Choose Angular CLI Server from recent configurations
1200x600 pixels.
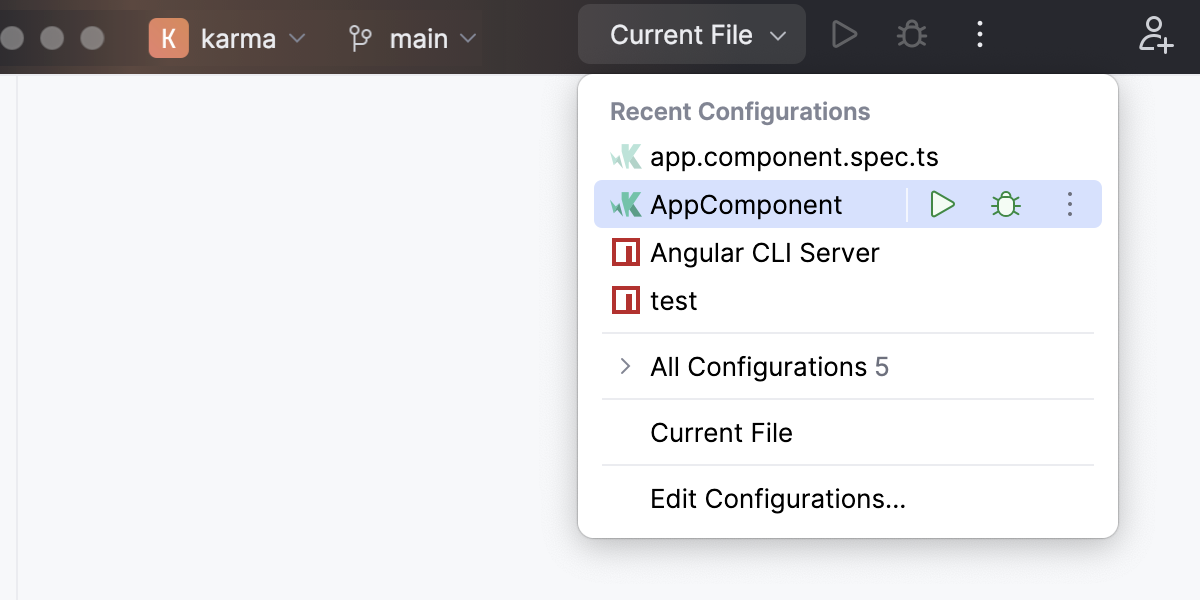pyautogui.click(x=765, y=252)
